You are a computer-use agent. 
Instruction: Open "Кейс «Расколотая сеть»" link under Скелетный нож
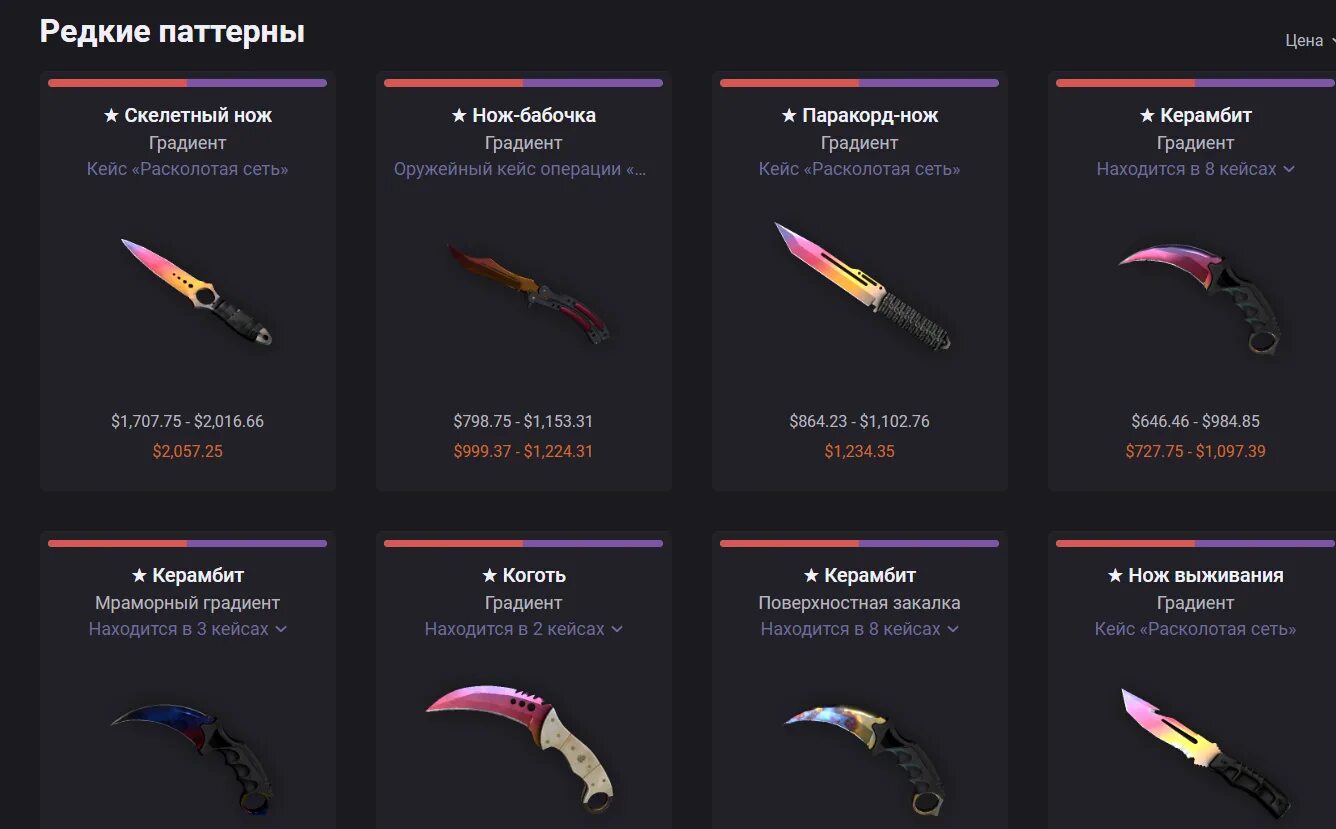coord(187,169)
